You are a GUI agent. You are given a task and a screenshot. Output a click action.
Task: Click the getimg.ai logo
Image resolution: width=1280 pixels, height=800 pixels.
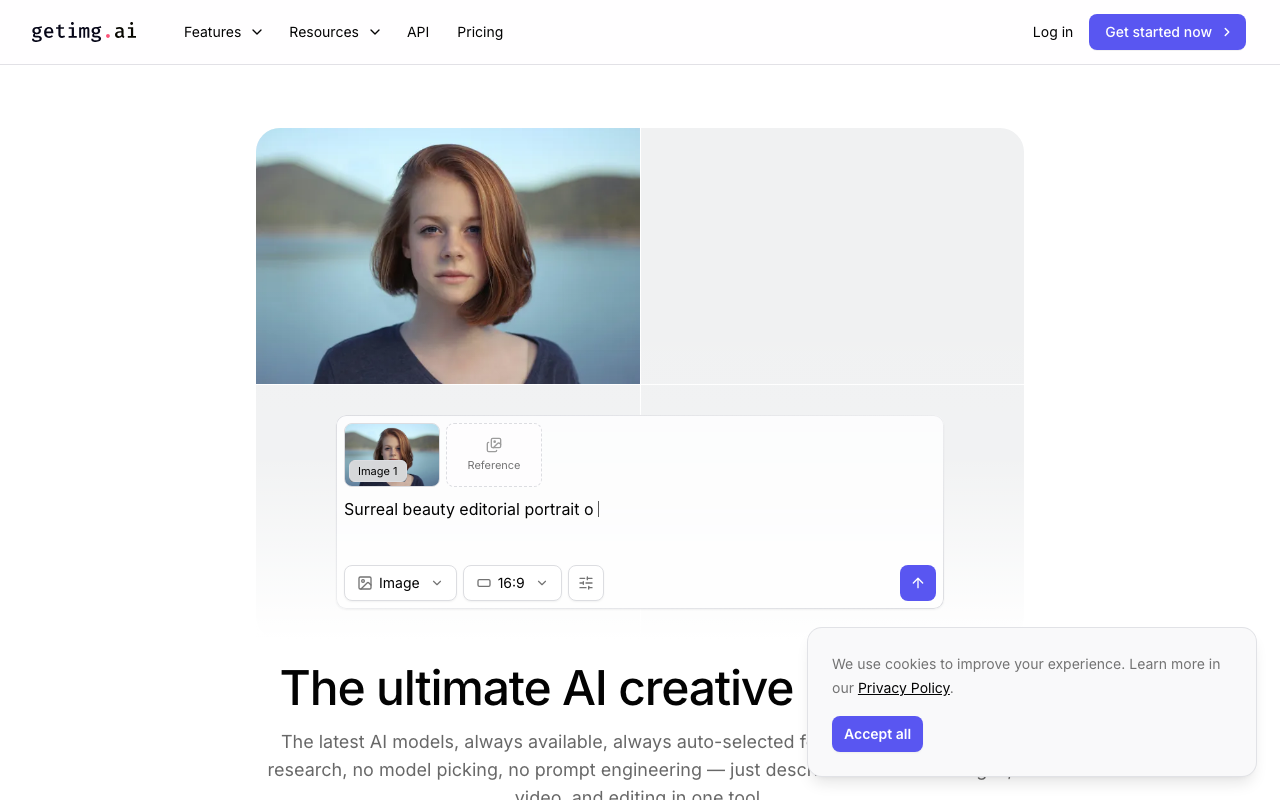pyautogui.click(x=84, y=32)
